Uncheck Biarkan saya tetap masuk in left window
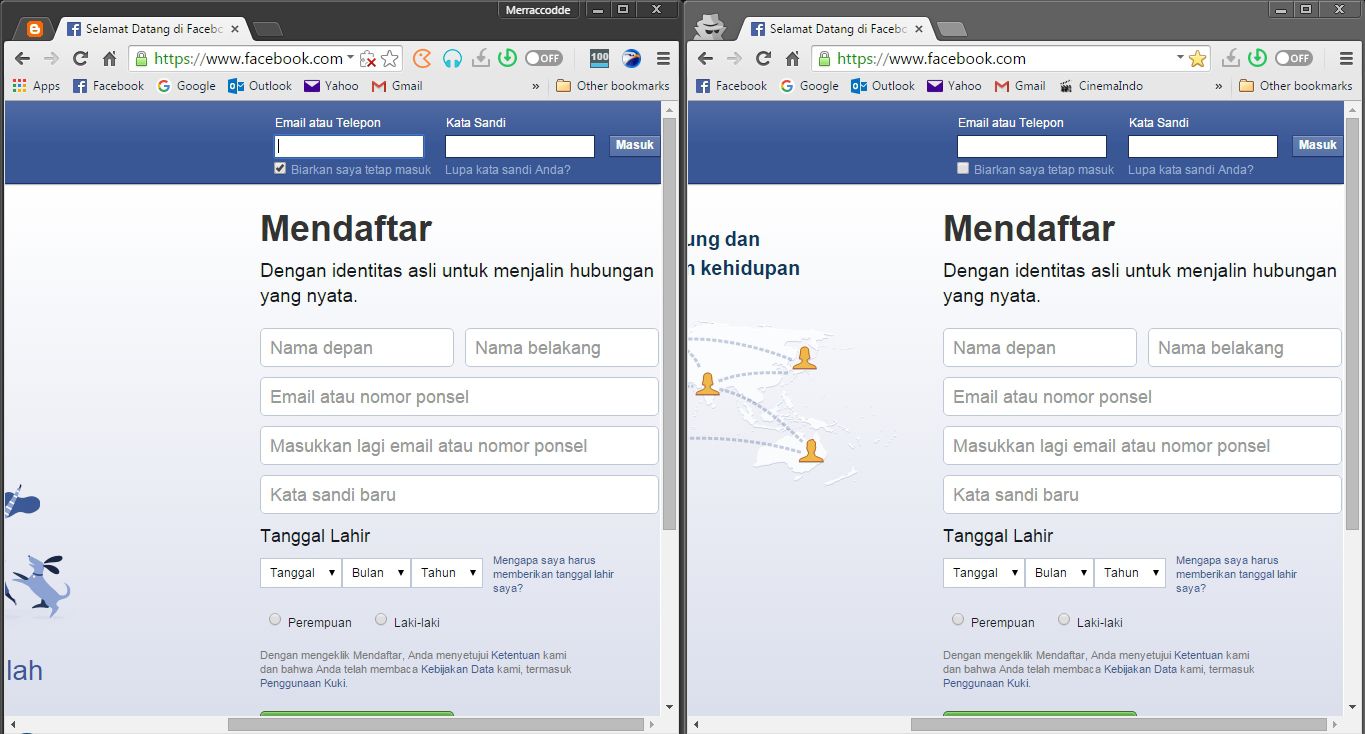1365x734 pixels. pos(280,167)
